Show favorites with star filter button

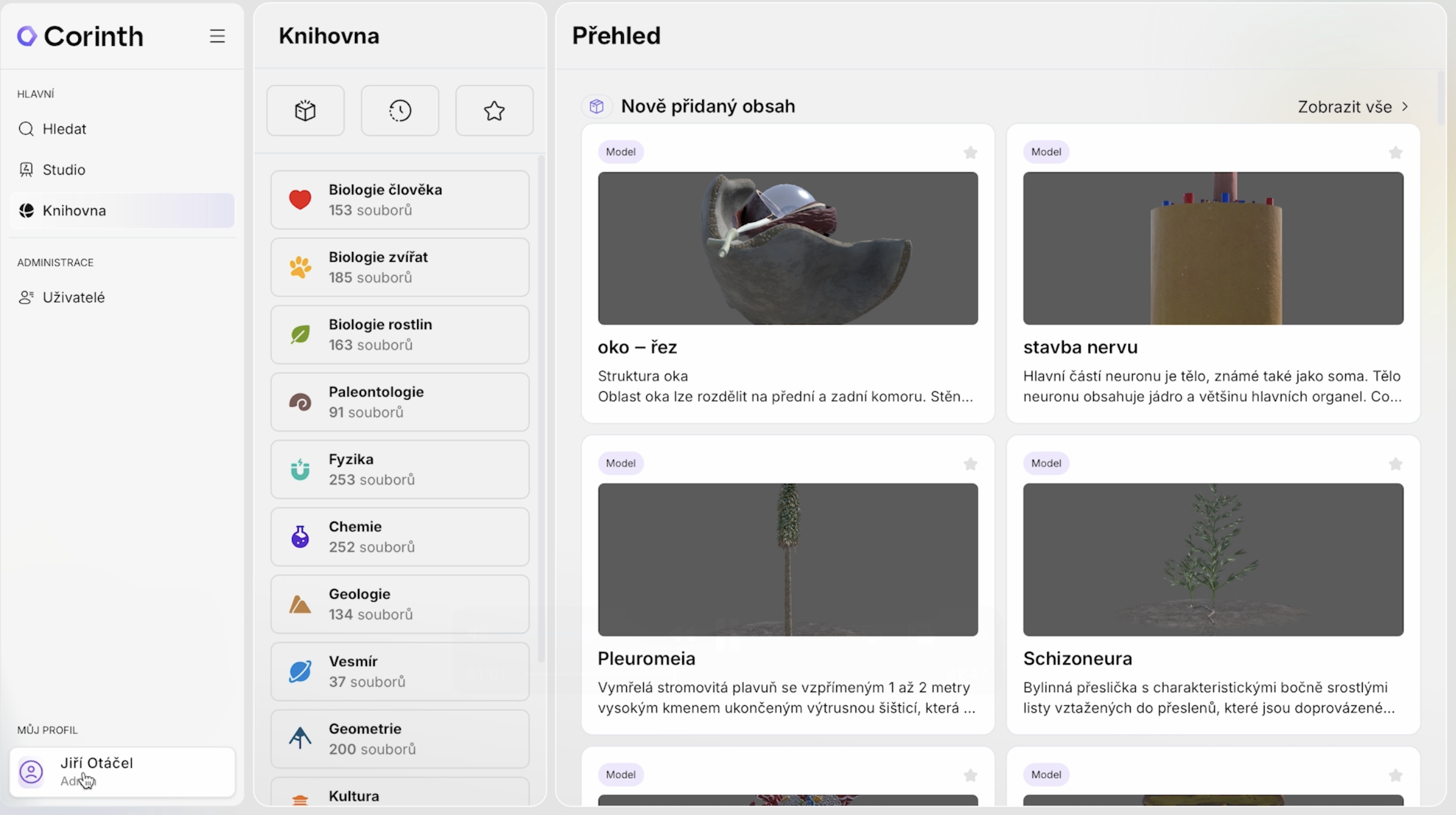point(494,111)
